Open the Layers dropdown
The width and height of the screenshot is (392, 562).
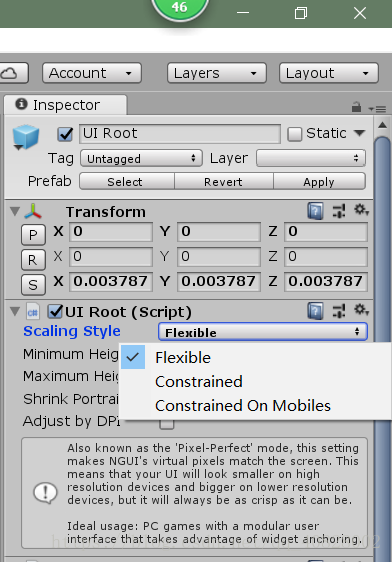click(217, 73)
